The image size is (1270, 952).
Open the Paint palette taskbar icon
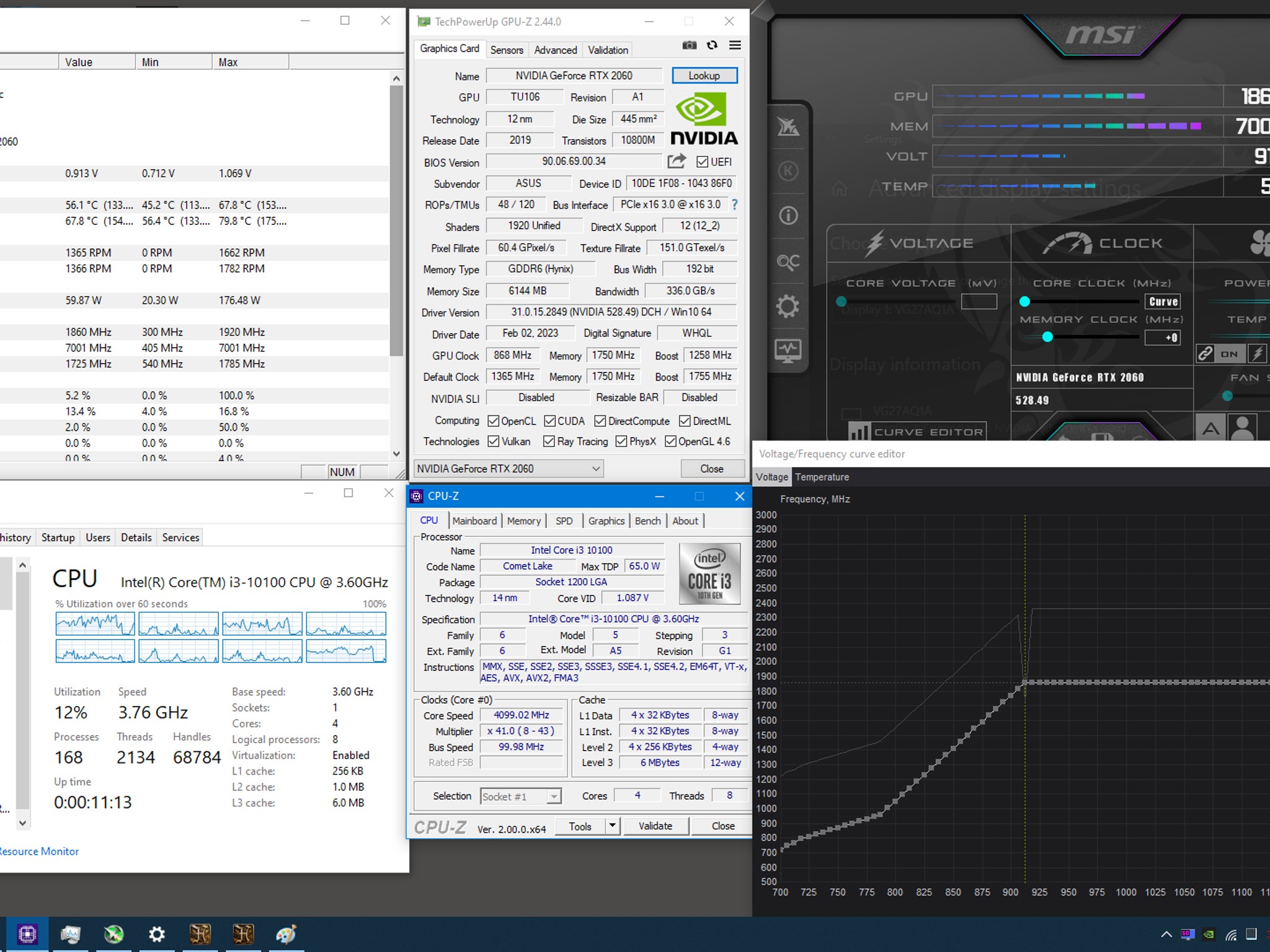point(286,934)
